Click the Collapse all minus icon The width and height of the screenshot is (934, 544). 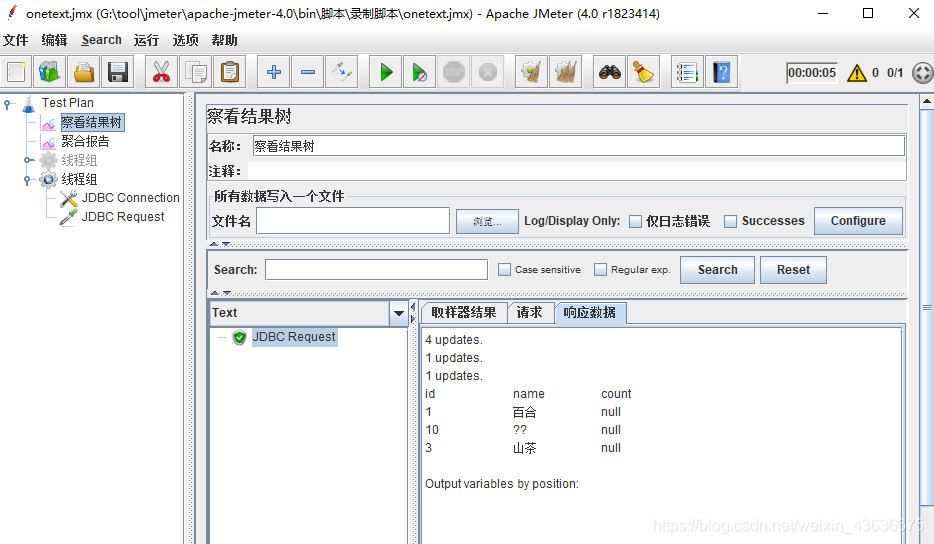[308, 72]
